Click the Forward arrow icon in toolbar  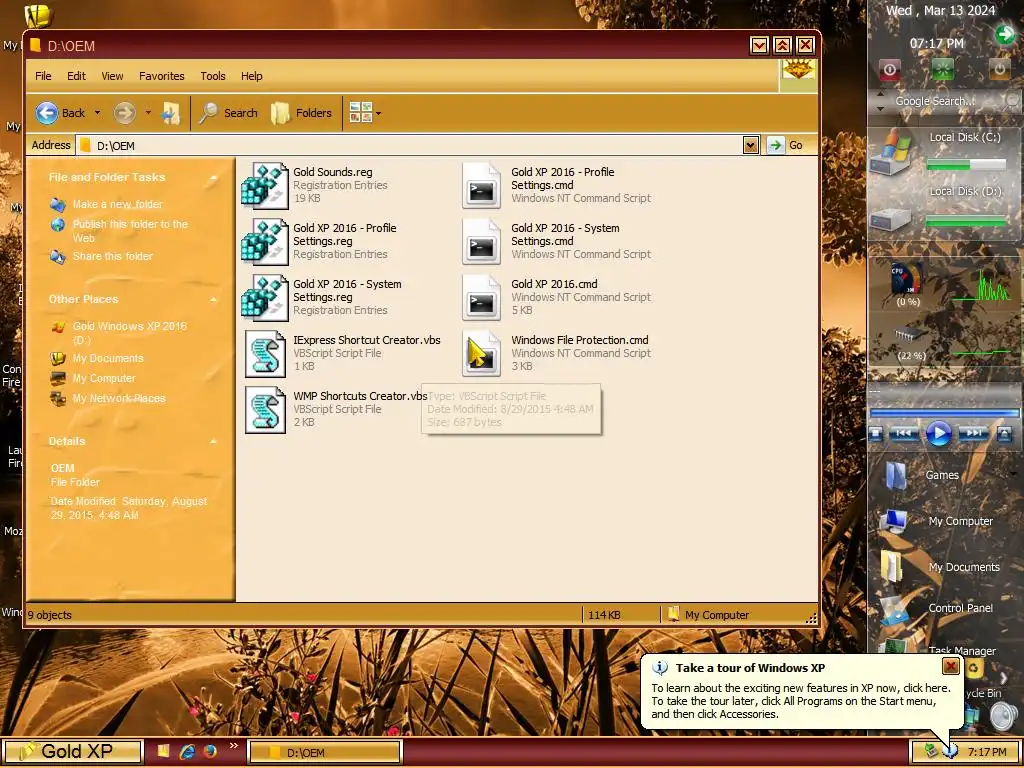[x=125, y=113]
